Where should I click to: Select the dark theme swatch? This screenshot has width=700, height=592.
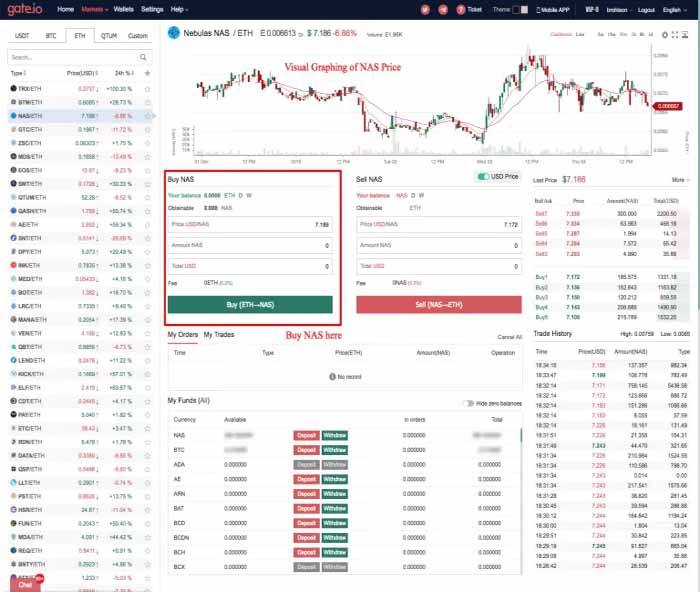coord(516,9)
